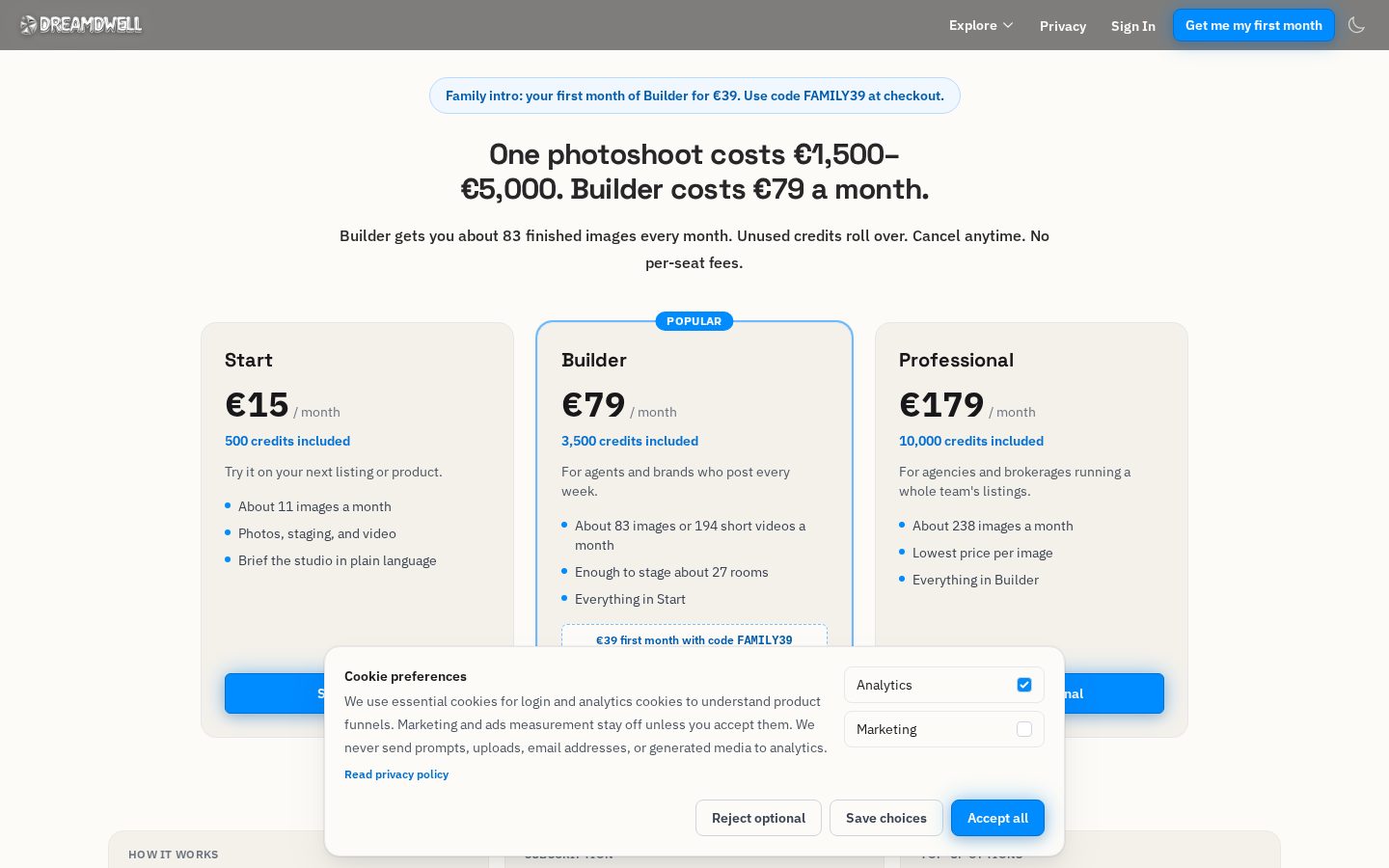The width and height of the screenshot is (1389, 868).
Task: Click '500 credits included' text
Action: (x=287, y=441)
